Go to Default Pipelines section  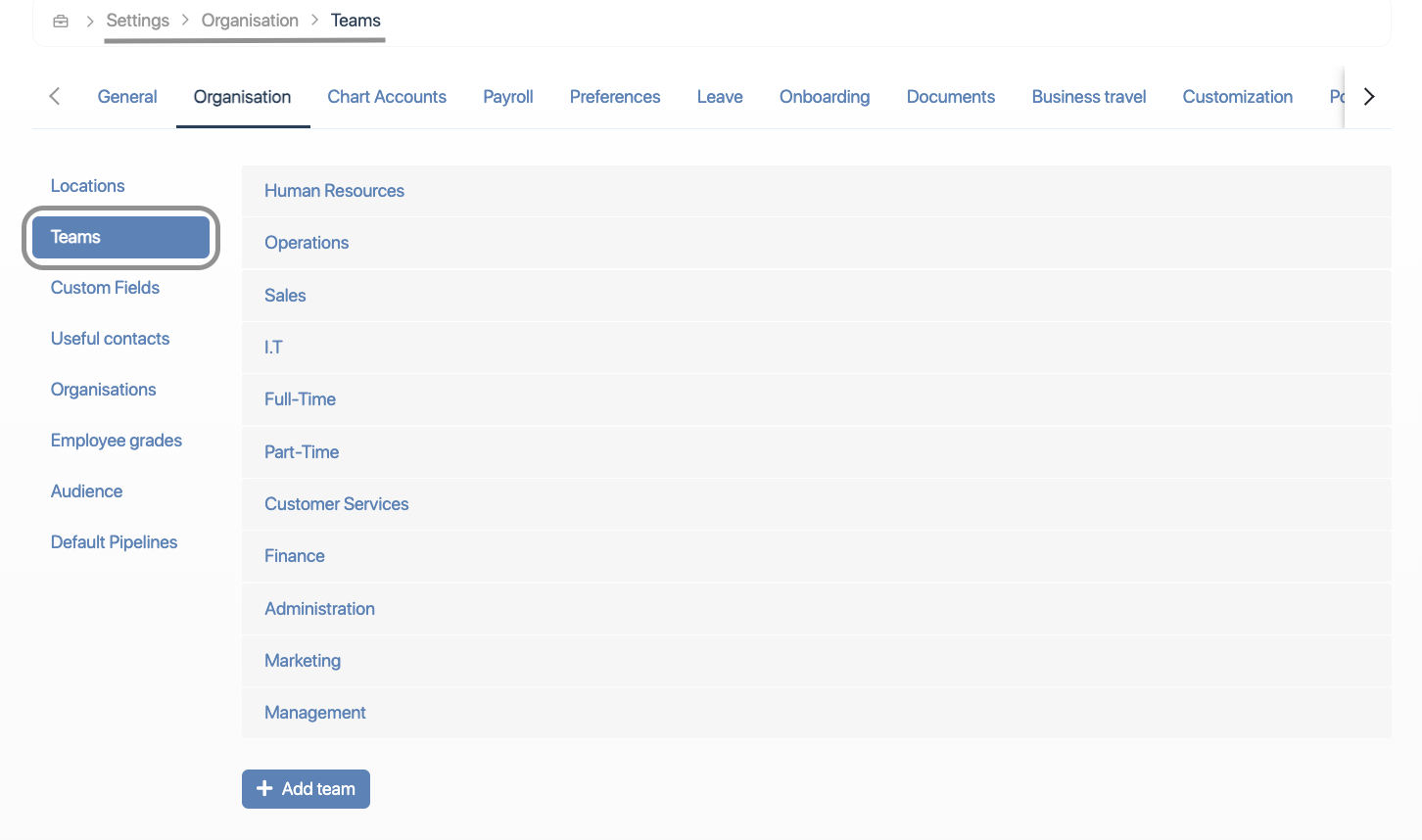[x=114, y=542]
